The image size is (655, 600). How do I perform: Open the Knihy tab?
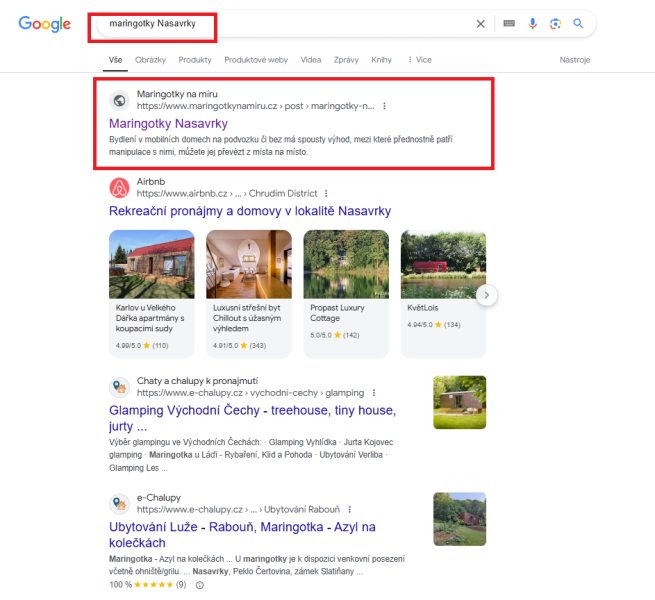click(381, 60)
